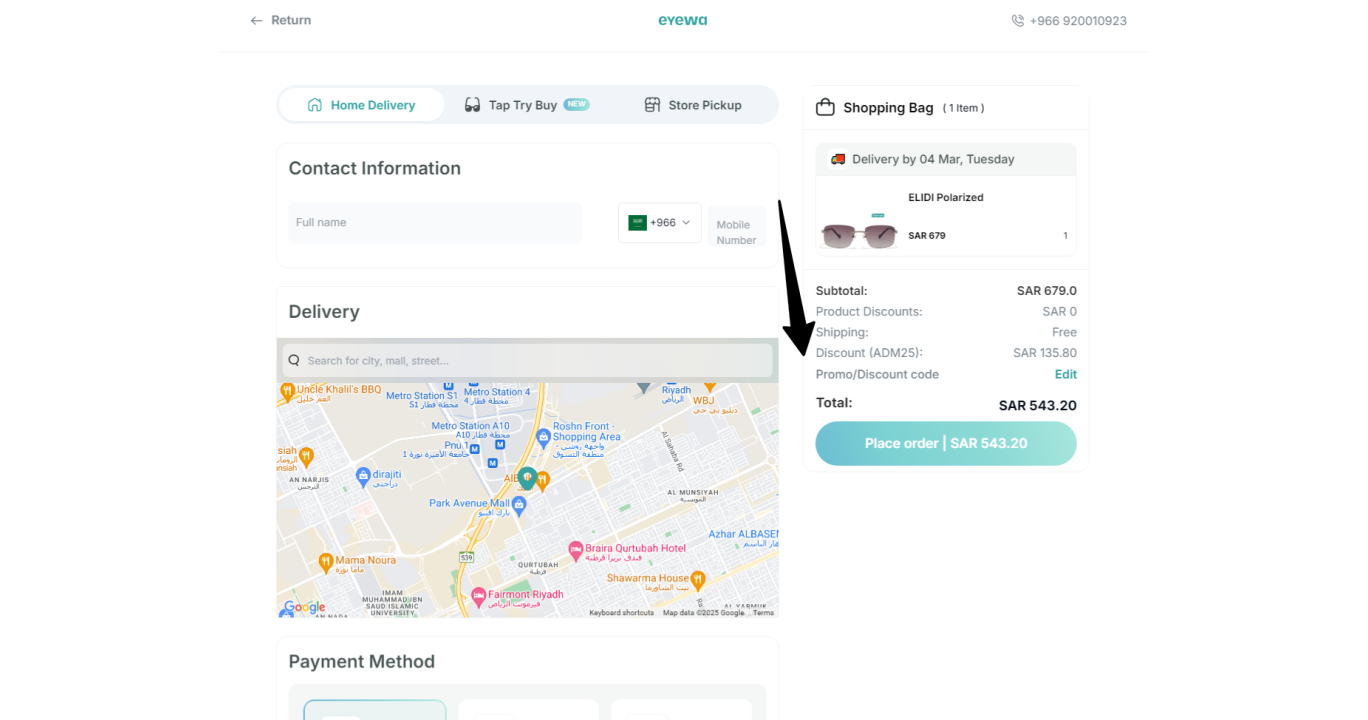
Task: Click the Subtotal value SAR 679.0
Action: pyautogui.click(x=1047, y=291)
